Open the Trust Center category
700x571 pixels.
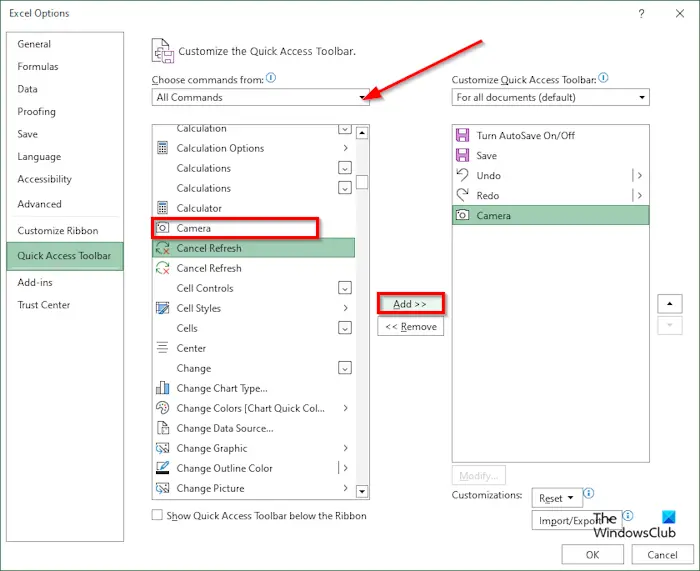(44, 305)
